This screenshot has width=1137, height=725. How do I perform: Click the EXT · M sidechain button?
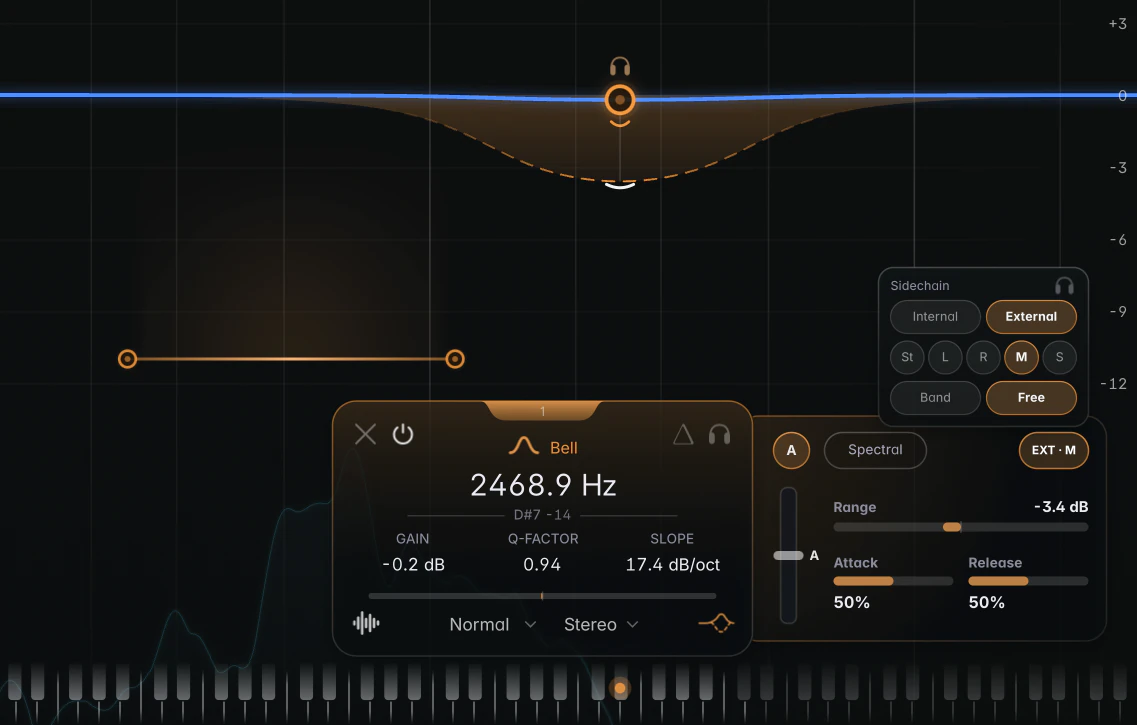(x=1054, y=450)
